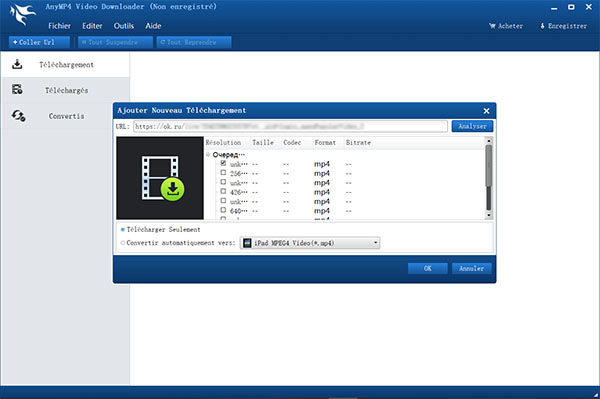
Task: Open the Téléchargement sidebar download icon
Action: tap(17, 64)
